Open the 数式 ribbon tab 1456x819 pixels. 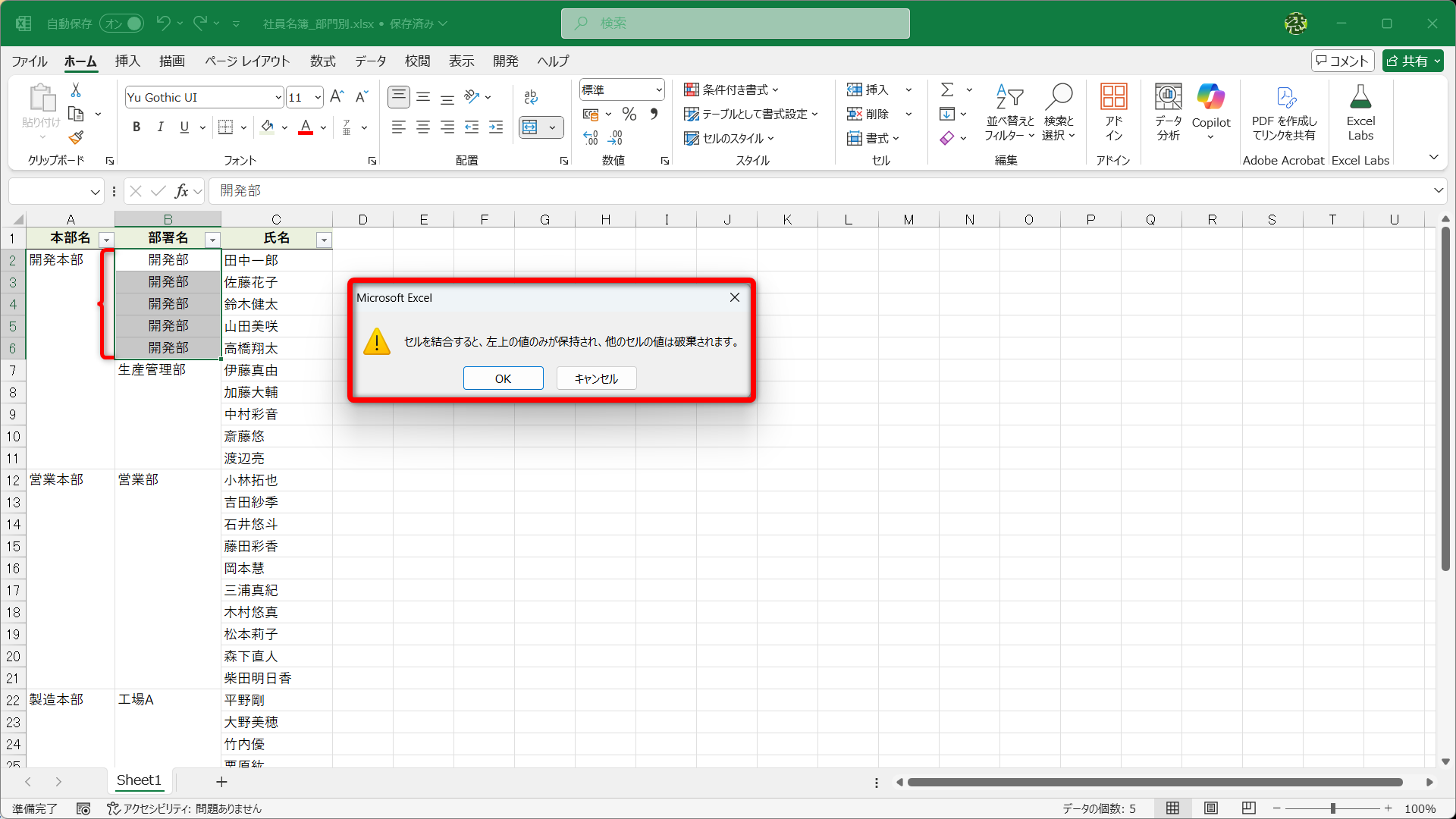(322, 61)
